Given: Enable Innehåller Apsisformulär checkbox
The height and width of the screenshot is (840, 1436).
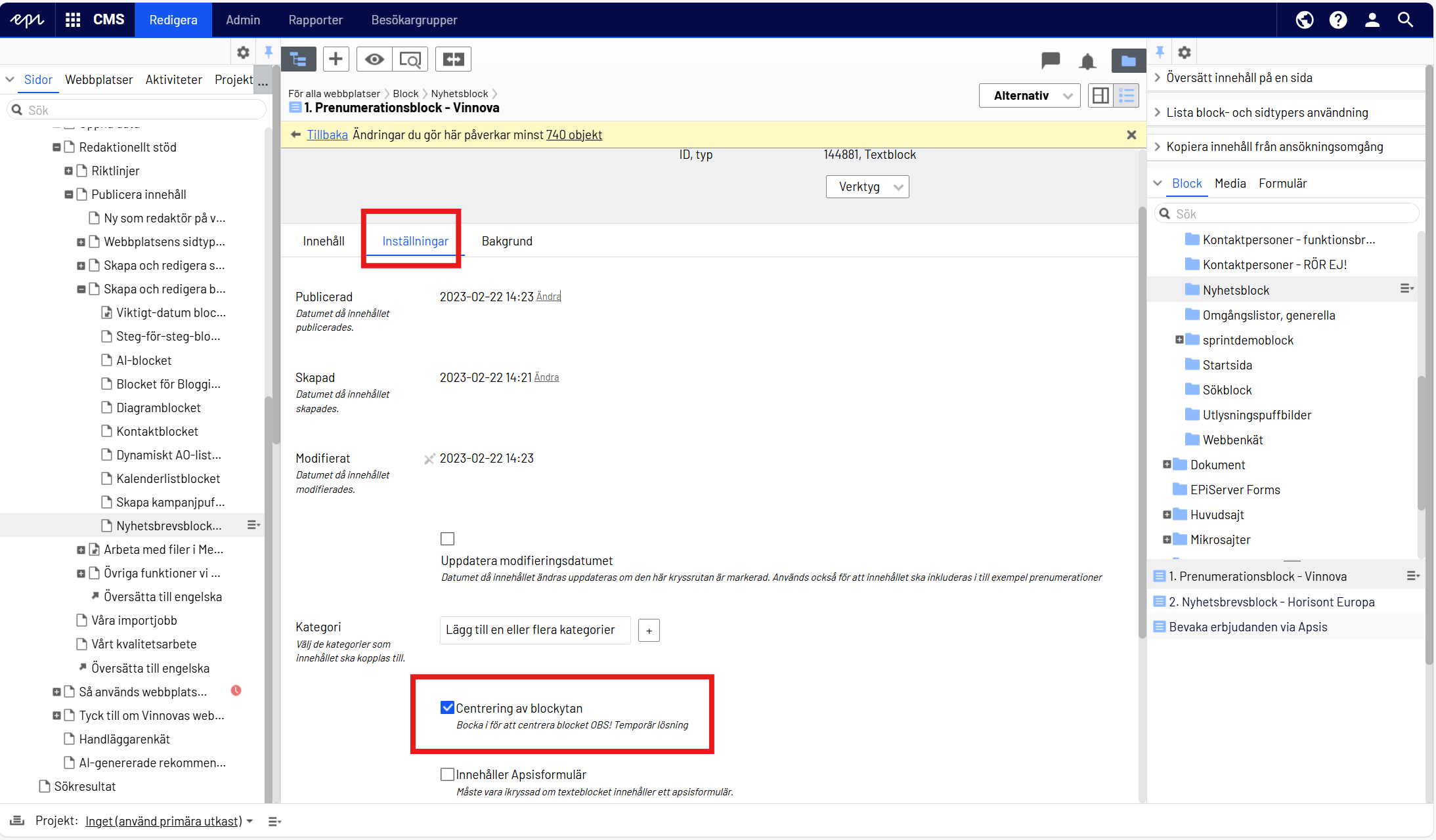Looking at the screenshot, I should [447, 774].
